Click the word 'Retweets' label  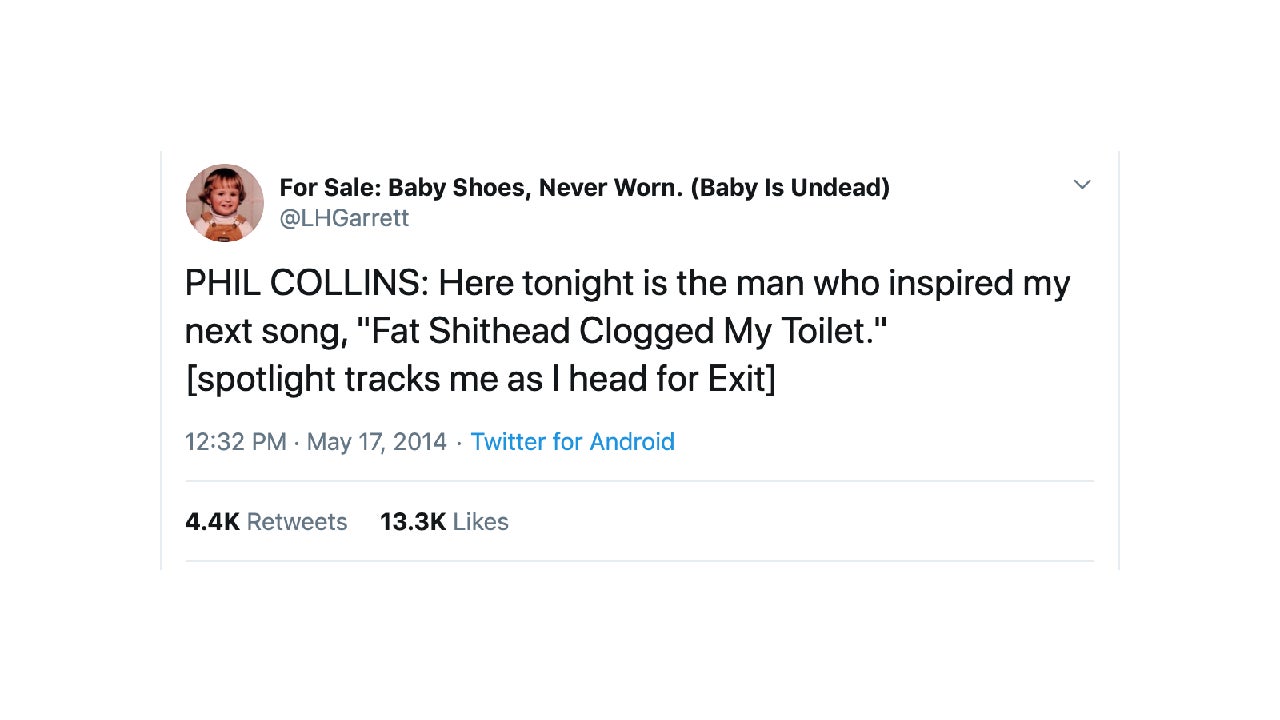(297, 522)
